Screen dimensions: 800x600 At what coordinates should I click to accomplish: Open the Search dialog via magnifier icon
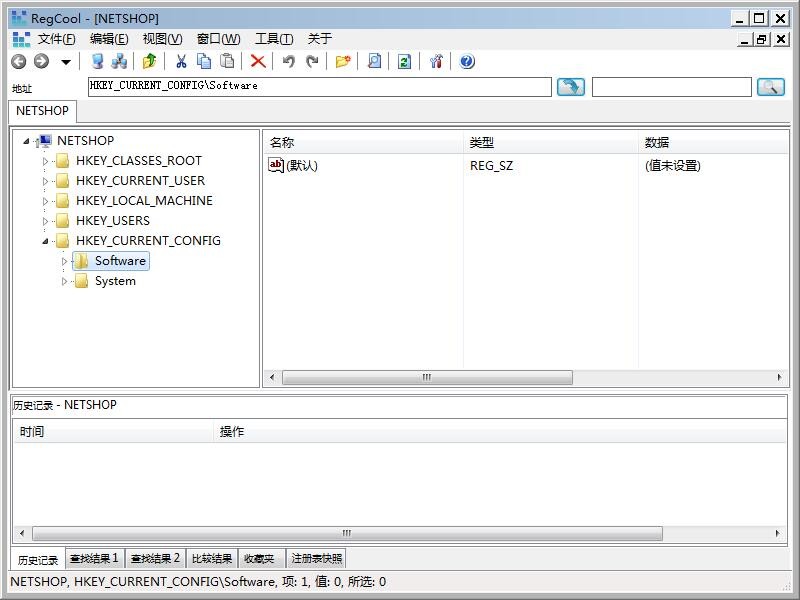pos(371,62)
